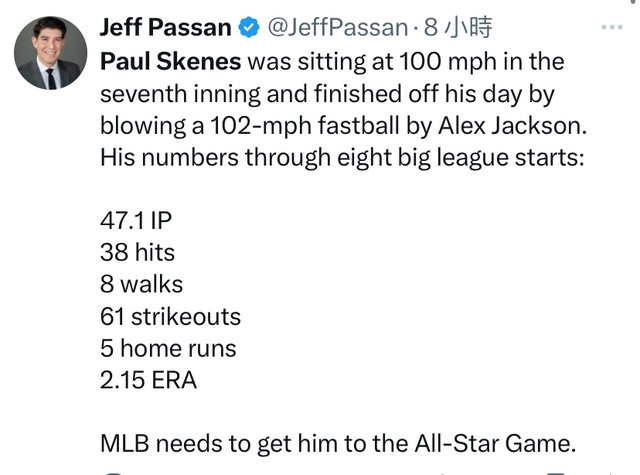Click the Jeff Passan display name
This screenshot has width=640, height=475.
click(x=166, y=28)
